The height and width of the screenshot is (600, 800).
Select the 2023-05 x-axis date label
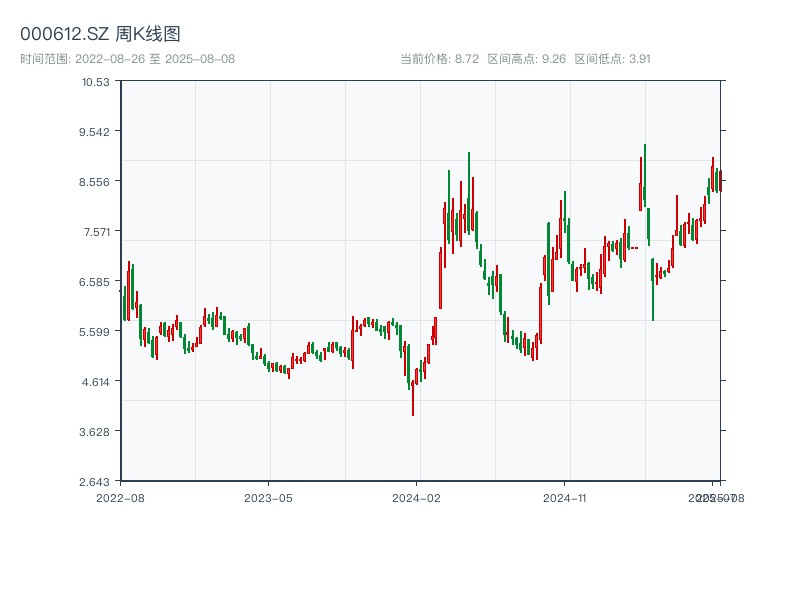tap(269, 497)
